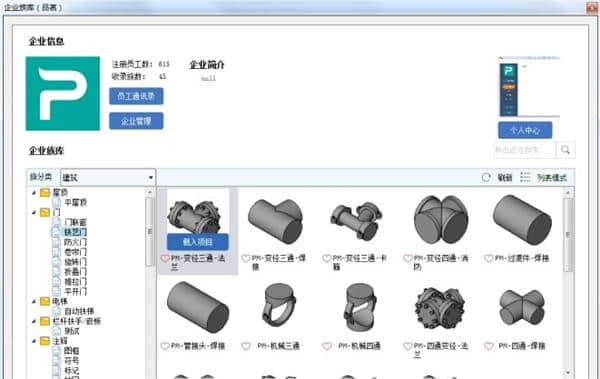Open the category dropdown showing 建筑
600x379 pixels.
coord(108,178)
